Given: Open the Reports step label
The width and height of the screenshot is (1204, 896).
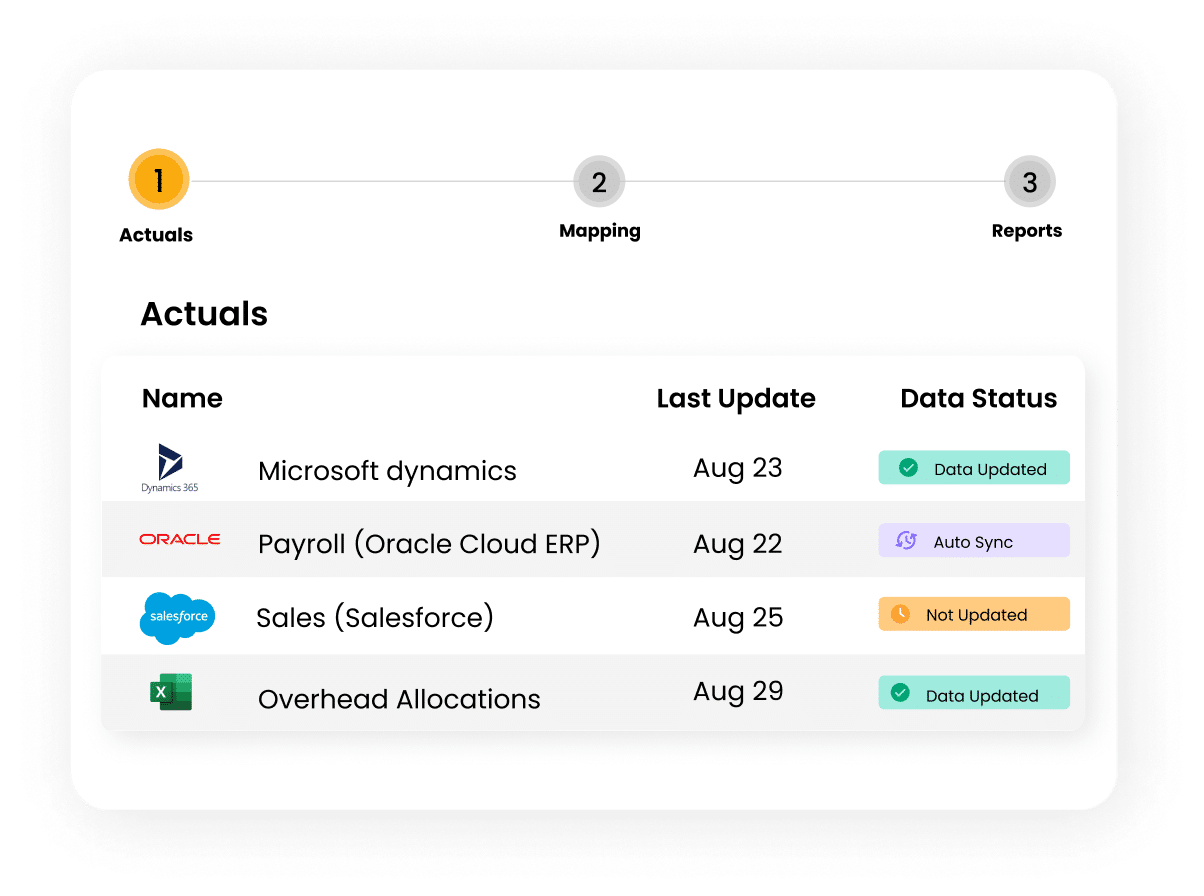Looking at the screenshot, I should click(1027, 231).
